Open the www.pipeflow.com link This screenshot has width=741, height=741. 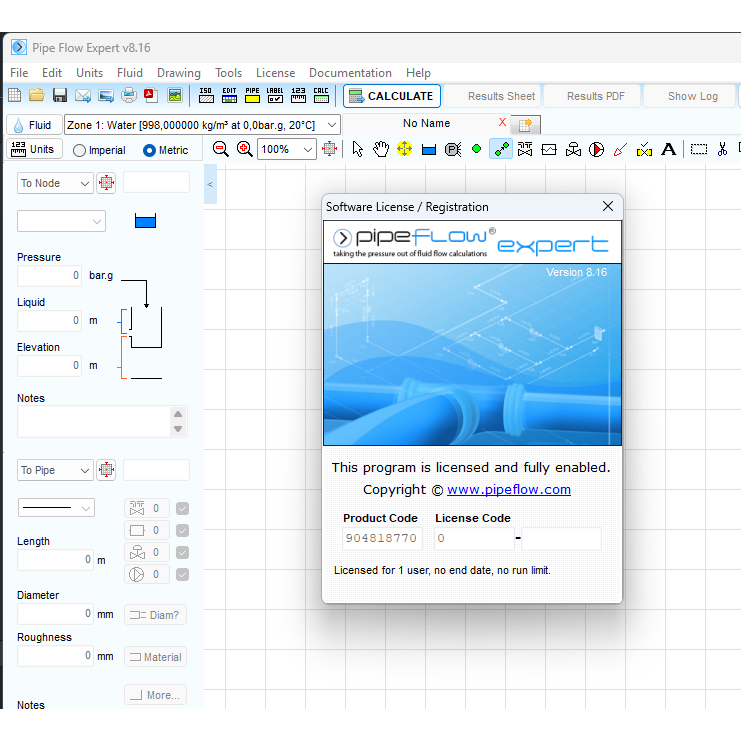(x=509, y=490)
